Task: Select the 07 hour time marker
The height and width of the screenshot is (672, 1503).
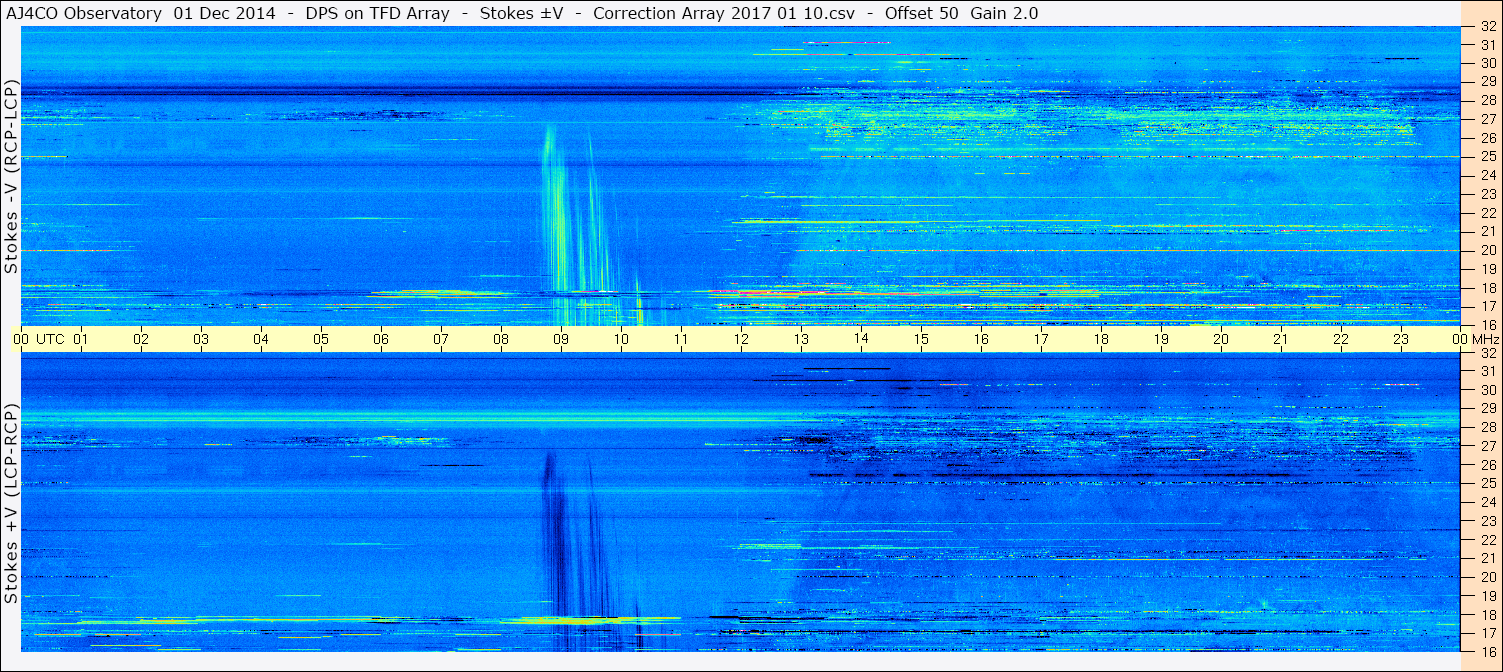Action: [x=441, y=340]
